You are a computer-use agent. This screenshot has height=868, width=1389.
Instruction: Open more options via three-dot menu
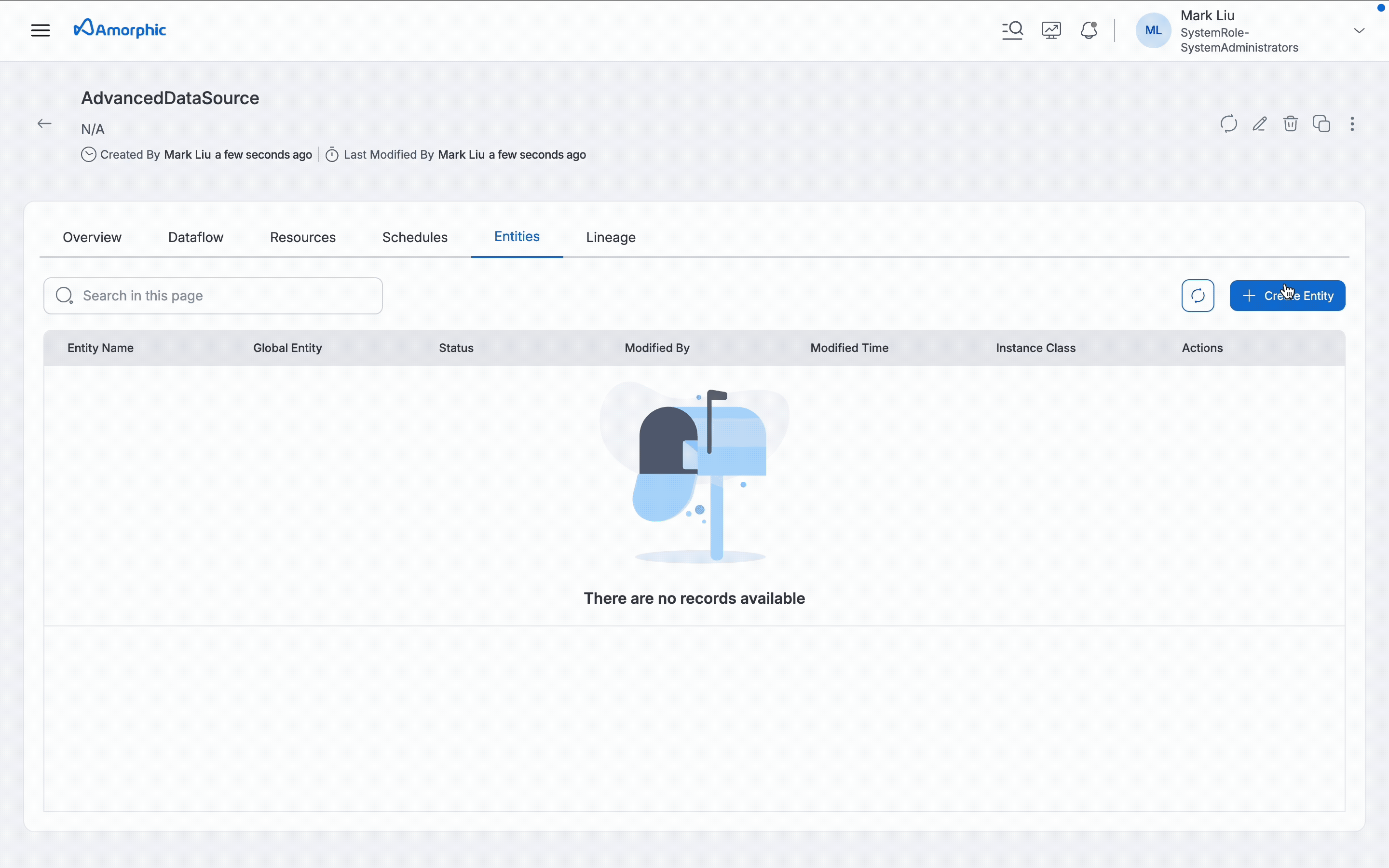pos(1352,123)
